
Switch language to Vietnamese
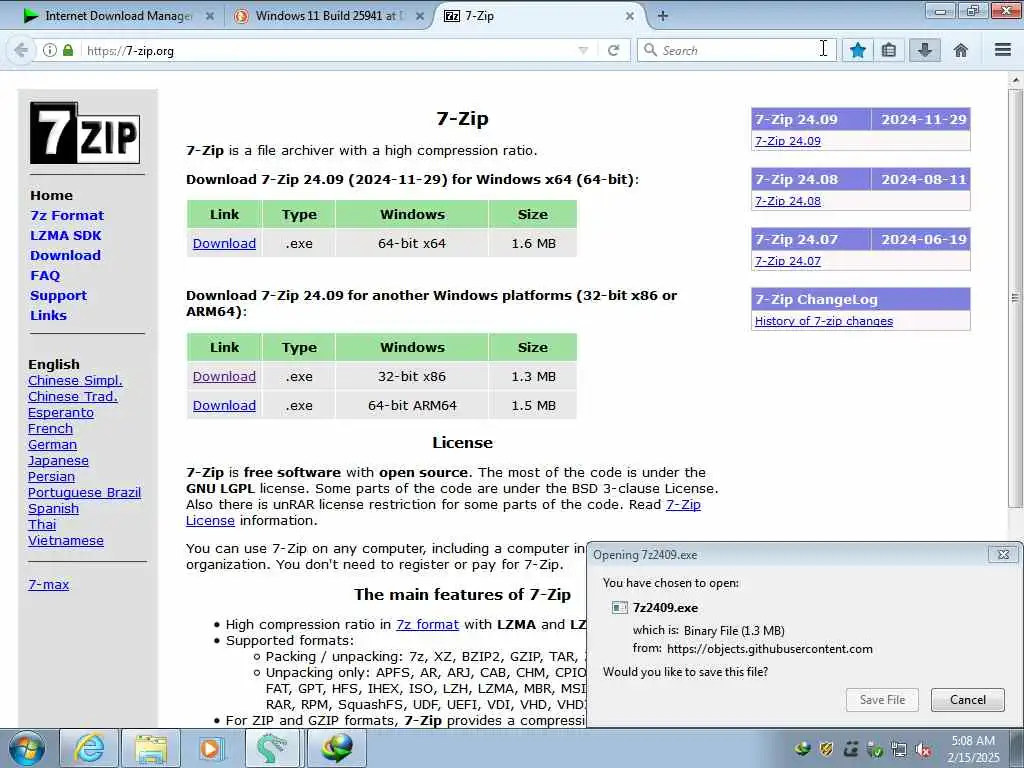pyautogui.click(x=65, y=541)
